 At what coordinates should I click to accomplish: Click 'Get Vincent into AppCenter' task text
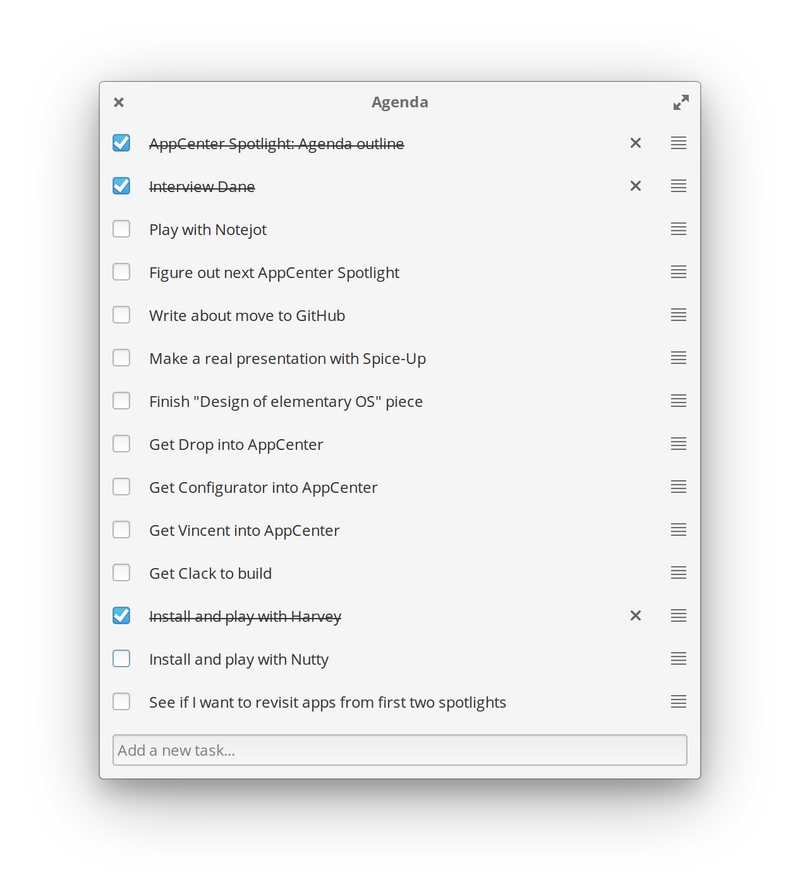[x=244, y=530]
